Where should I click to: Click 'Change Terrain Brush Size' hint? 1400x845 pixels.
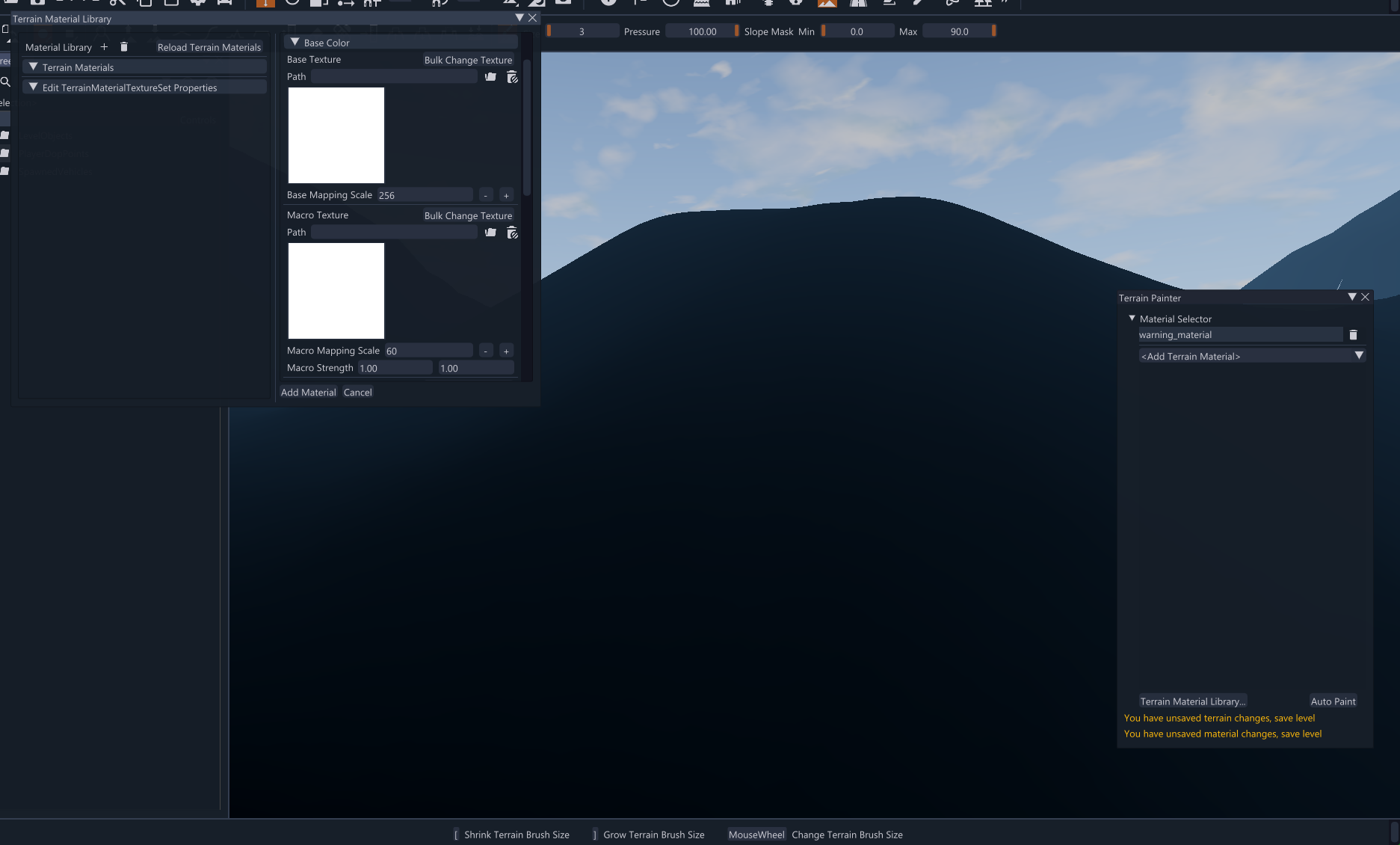click(x=847, y=835)
